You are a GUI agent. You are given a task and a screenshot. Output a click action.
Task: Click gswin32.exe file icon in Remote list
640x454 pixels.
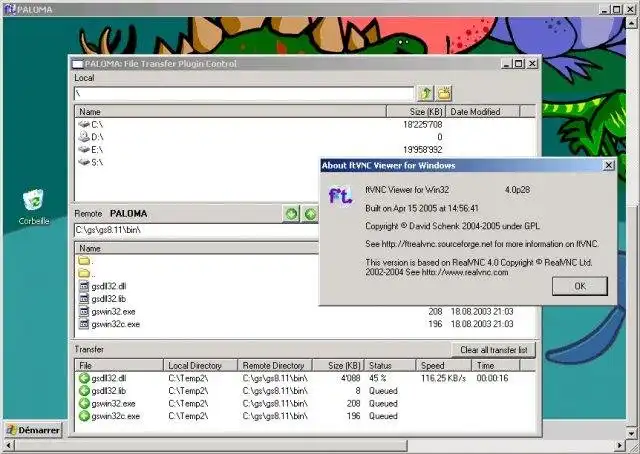[84, 312]
